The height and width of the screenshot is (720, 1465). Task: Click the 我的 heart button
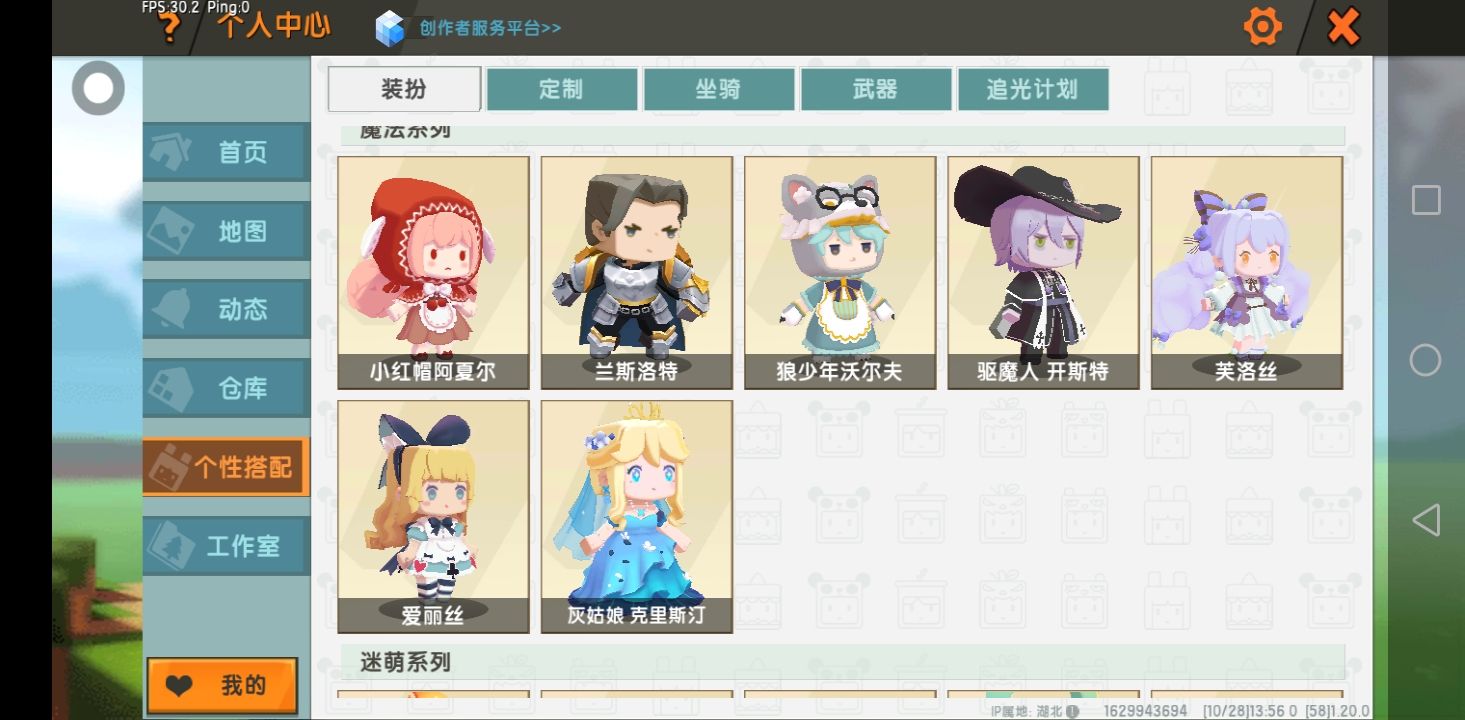point(222,686)
